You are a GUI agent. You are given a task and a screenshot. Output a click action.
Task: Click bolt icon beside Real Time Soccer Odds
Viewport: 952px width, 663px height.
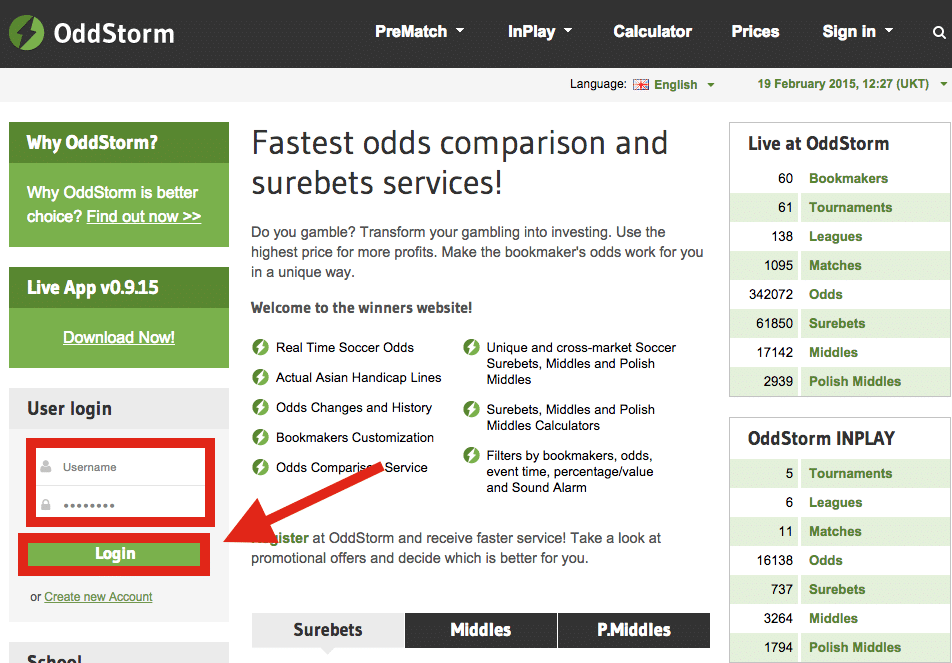pos(260,348)
